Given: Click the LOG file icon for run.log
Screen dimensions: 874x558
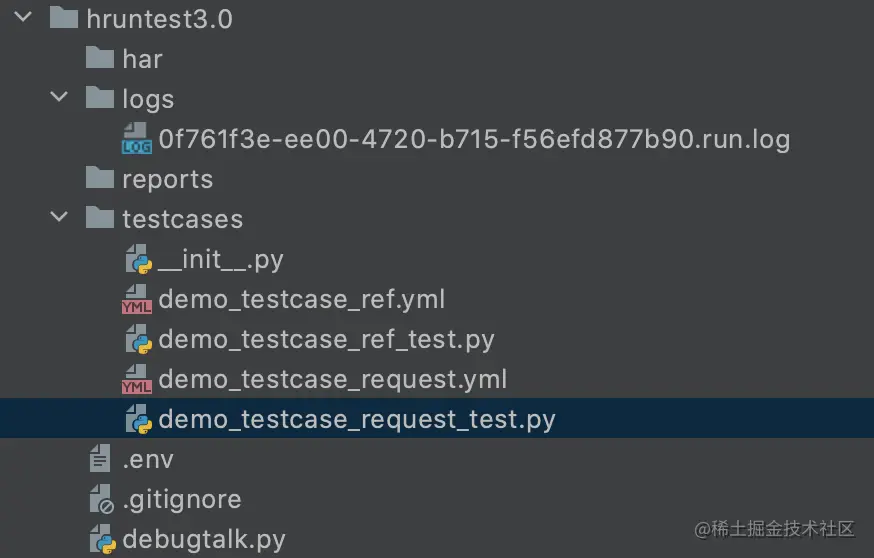Looking at the screenshot, I should pos(137,138).
